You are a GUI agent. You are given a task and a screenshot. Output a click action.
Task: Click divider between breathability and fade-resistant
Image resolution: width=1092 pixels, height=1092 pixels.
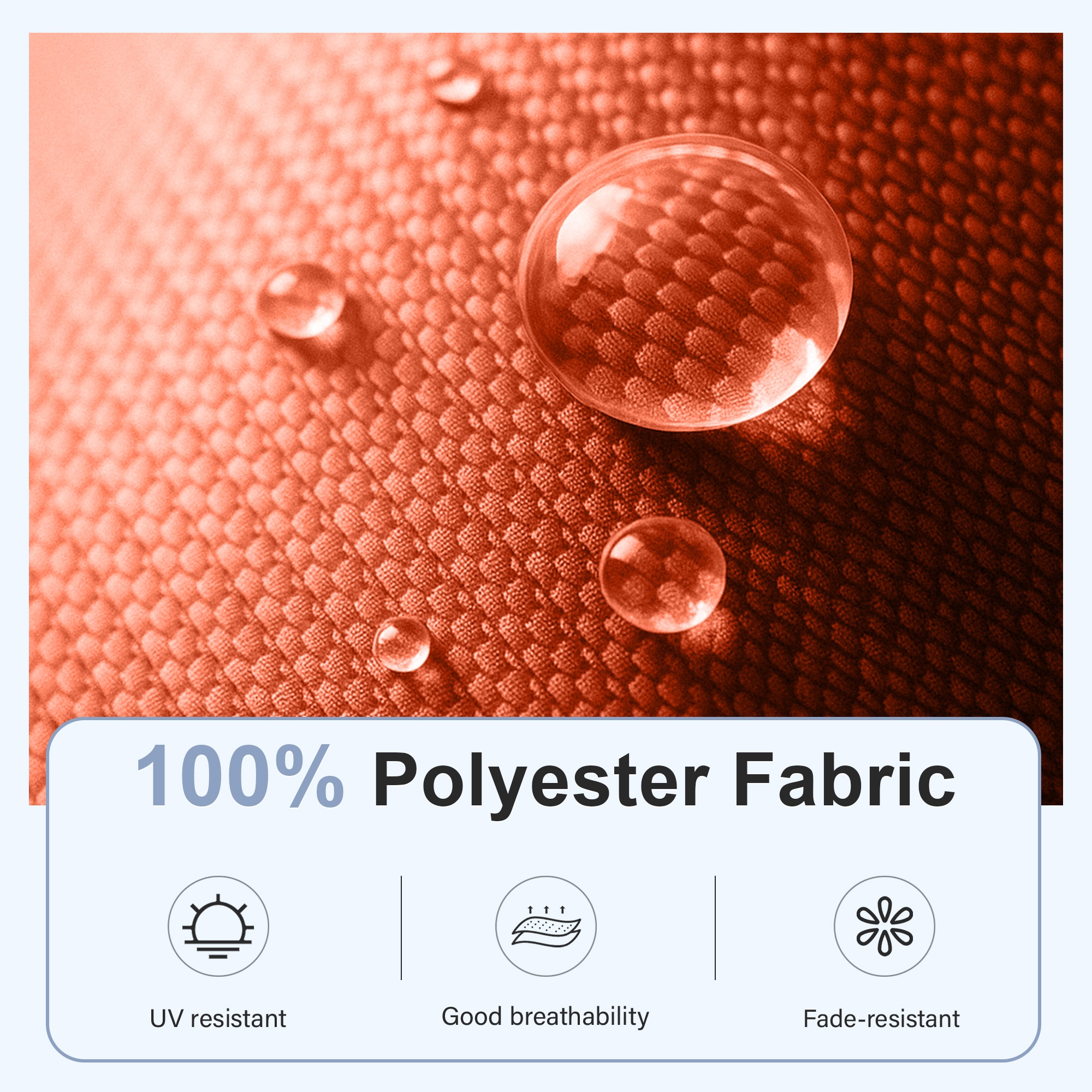point(715,928)
